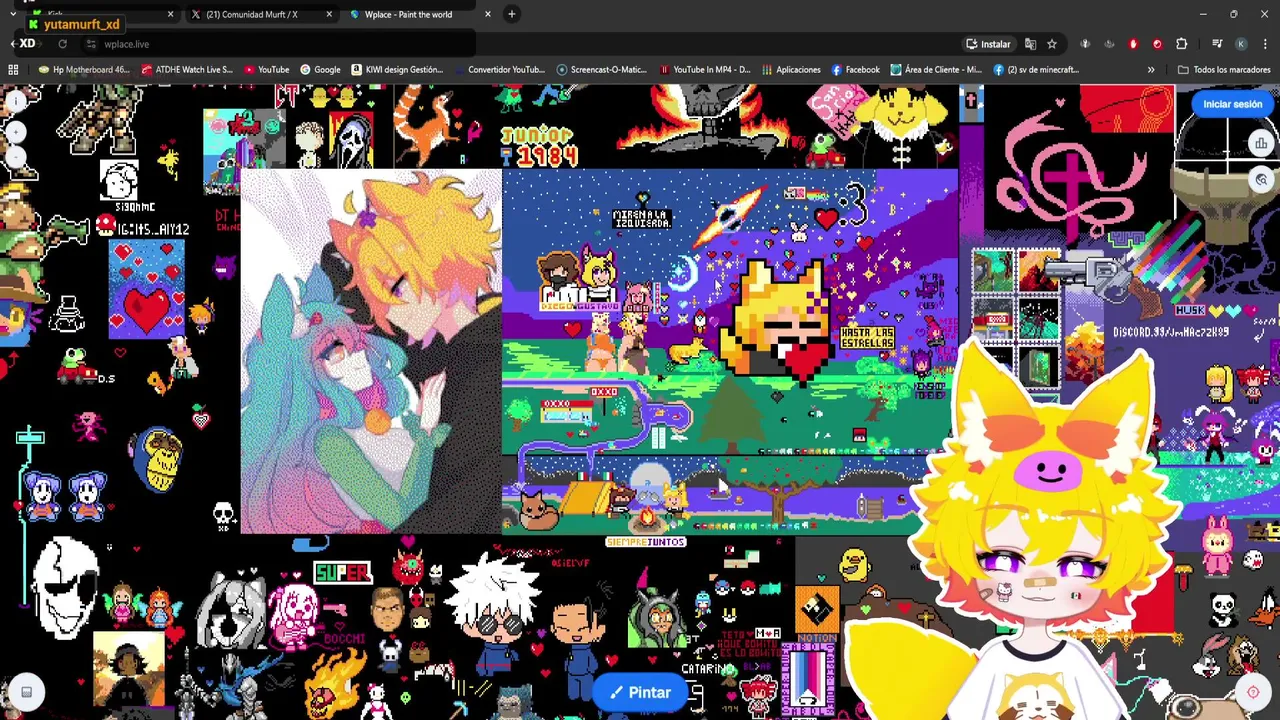The height and width of the screenshot is (720, 1280).
Task: Open Convertidor YouTub... bookmark
Action: point(498,69)
